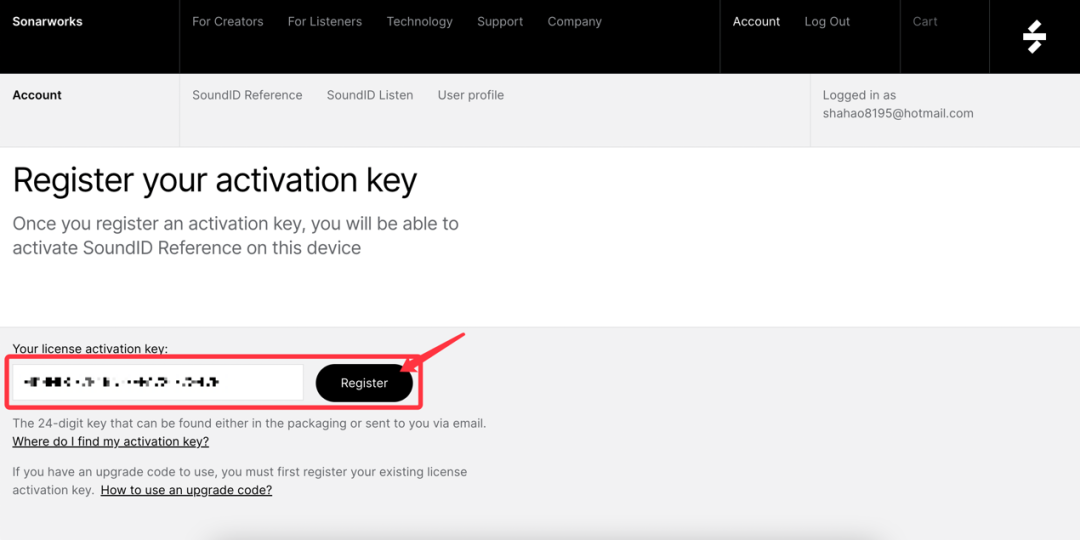Click the logged-in email address shahao8195@hotmail.com
Image resolution: width=1080 pixels, height=540 pixels.
pyautogui.click(x=898, y=114)
